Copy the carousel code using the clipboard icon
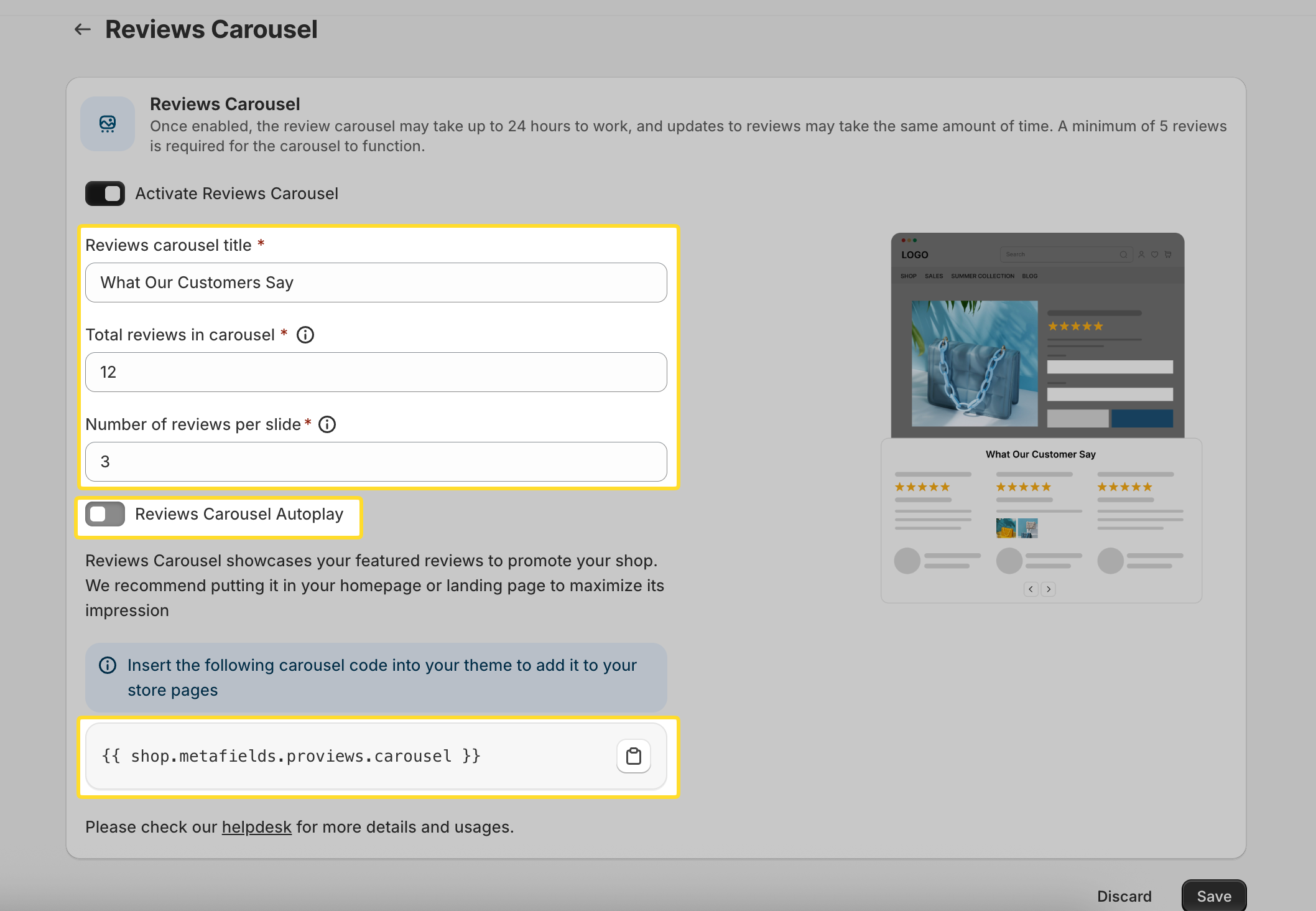The width and height of the screenshot is (1316, 911). (633, 755)
